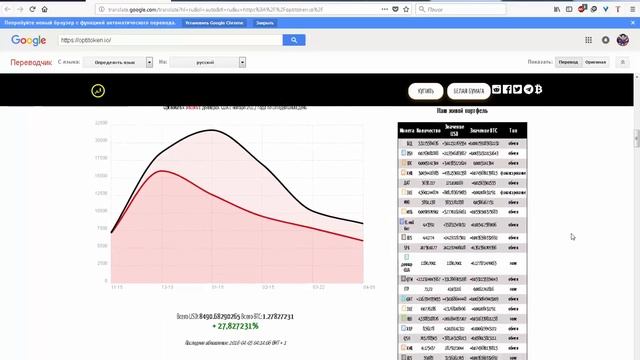The image size is (640, 360).
Task: Open the page actions three-dot menu
Action: click(385, 9)
